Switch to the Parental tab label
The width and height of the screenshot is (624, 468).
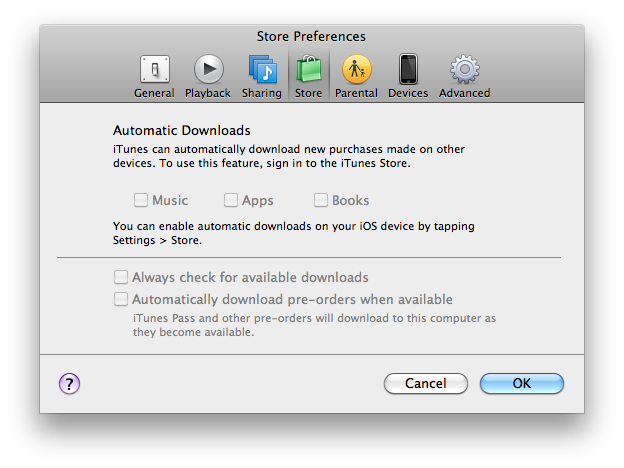pos(356,93)
